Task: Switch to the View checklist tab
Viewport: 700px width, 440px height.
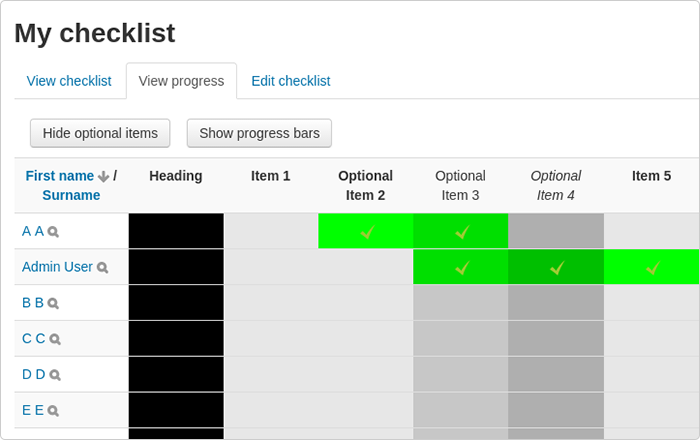Action: 69,81
